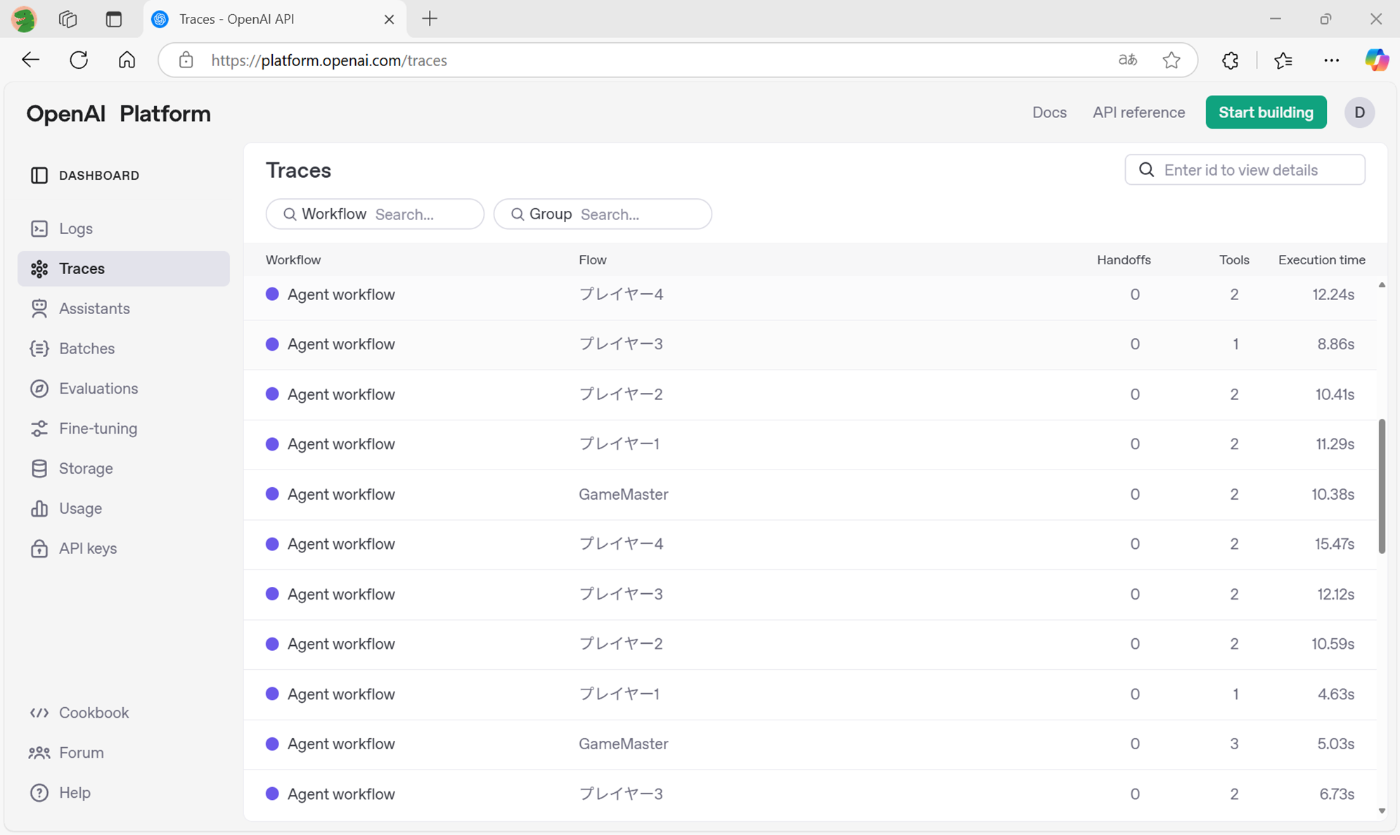The height and width of the screenshot is (835, 1400).
Task: Click the magnifier icon in trace id search
Action: [1147, 170]
